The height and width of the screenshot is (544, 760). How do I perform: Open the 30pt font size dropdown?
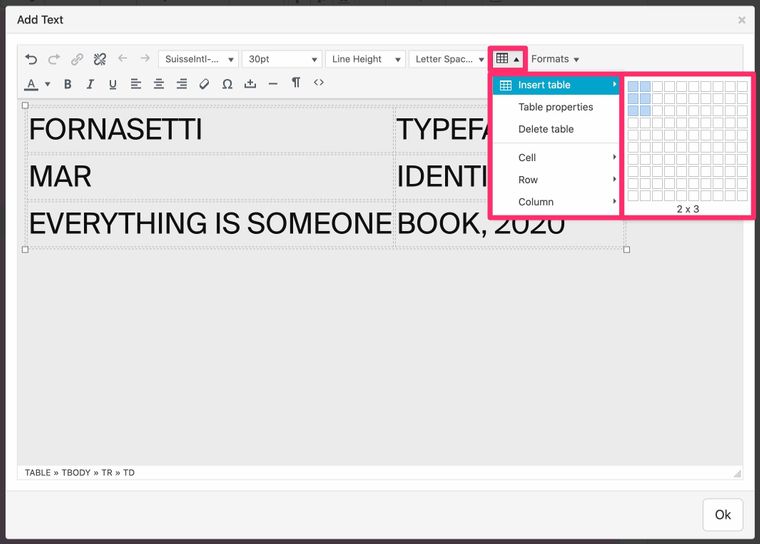coord(281,59)
